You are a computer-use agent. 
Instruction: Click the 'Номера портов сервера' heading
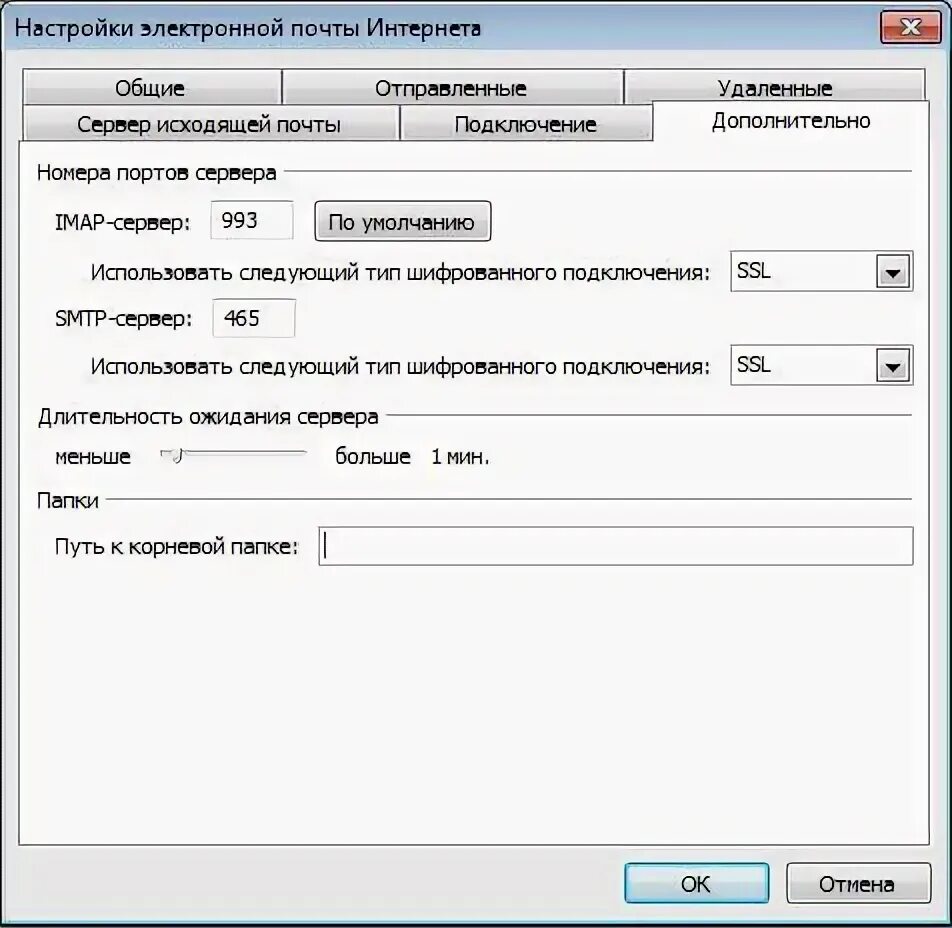(157, 173)
